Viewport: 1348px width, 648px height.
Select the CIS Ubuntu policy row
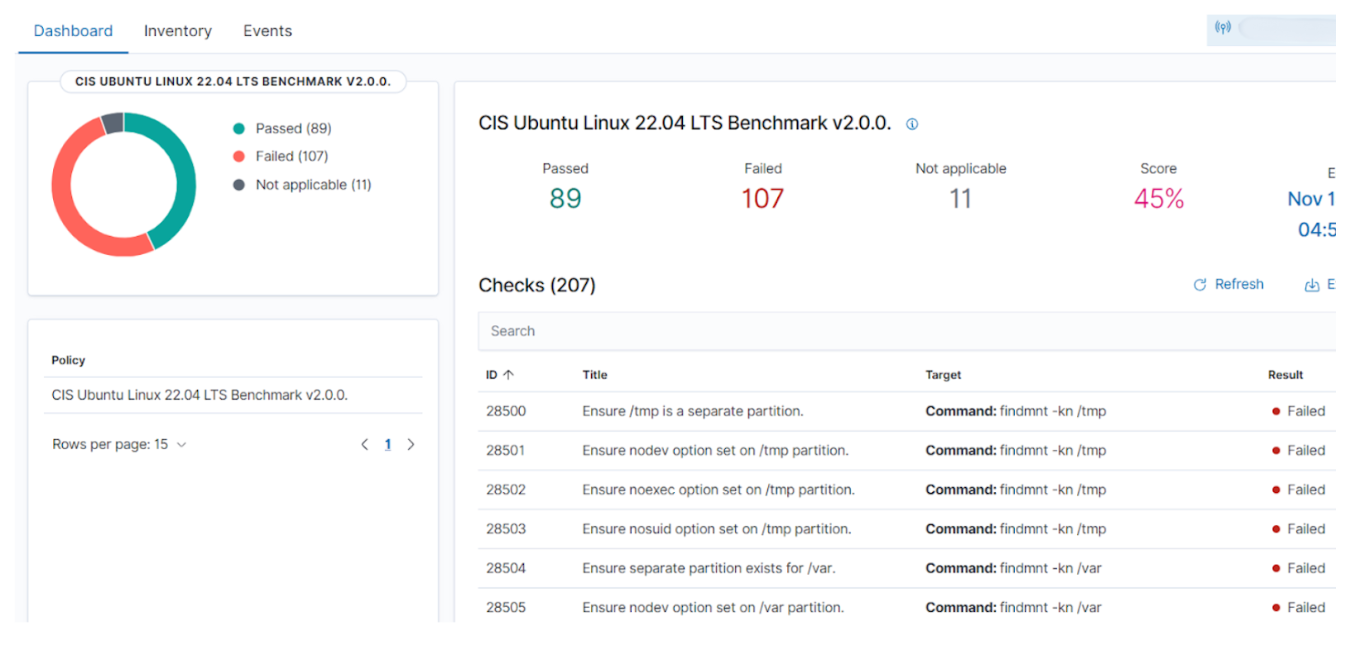click(233, 395)
